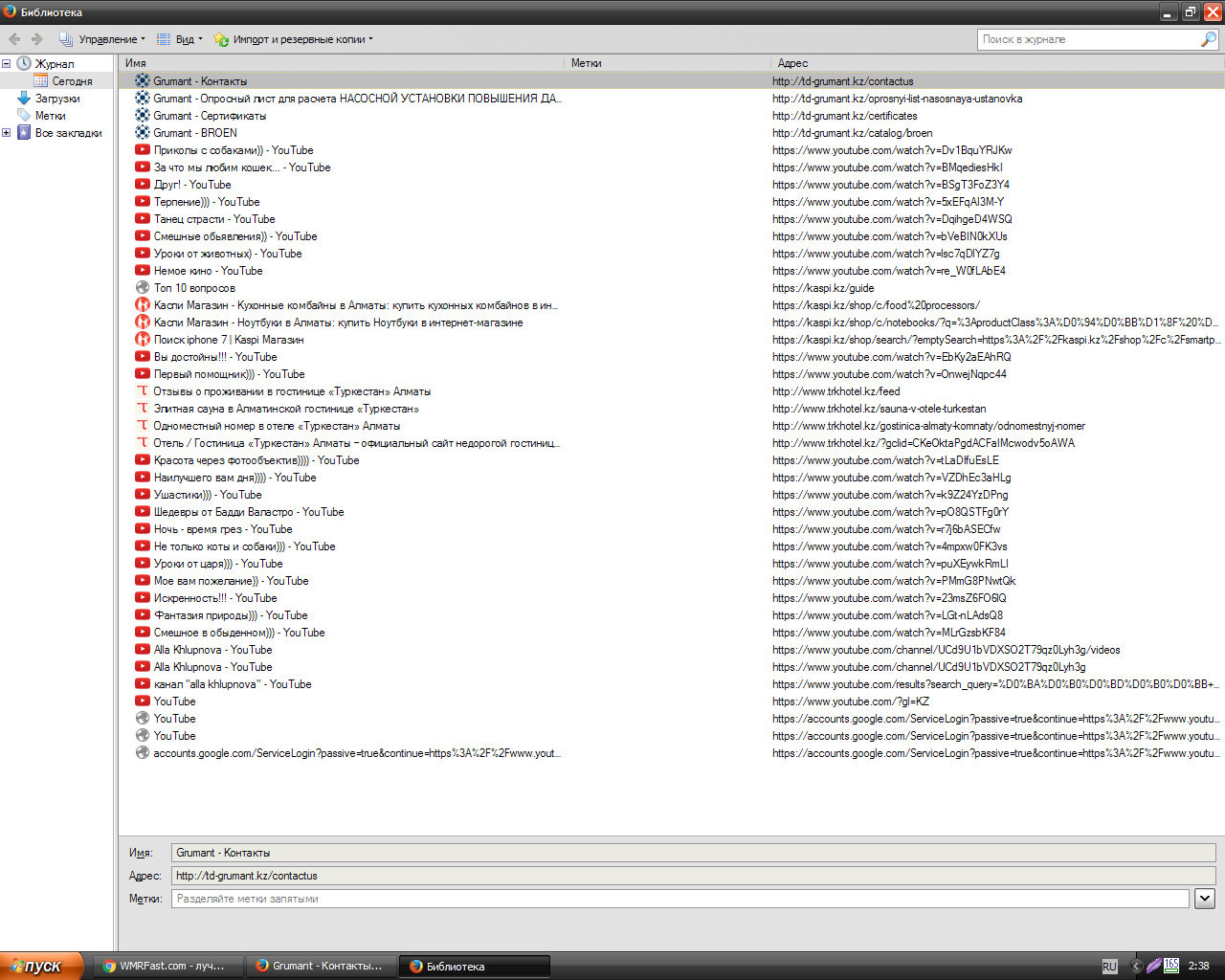This screenshot has height=980, width=1225.
Task: Click globe icon of Топ 10 вопросов row
Action: point(143,288)
